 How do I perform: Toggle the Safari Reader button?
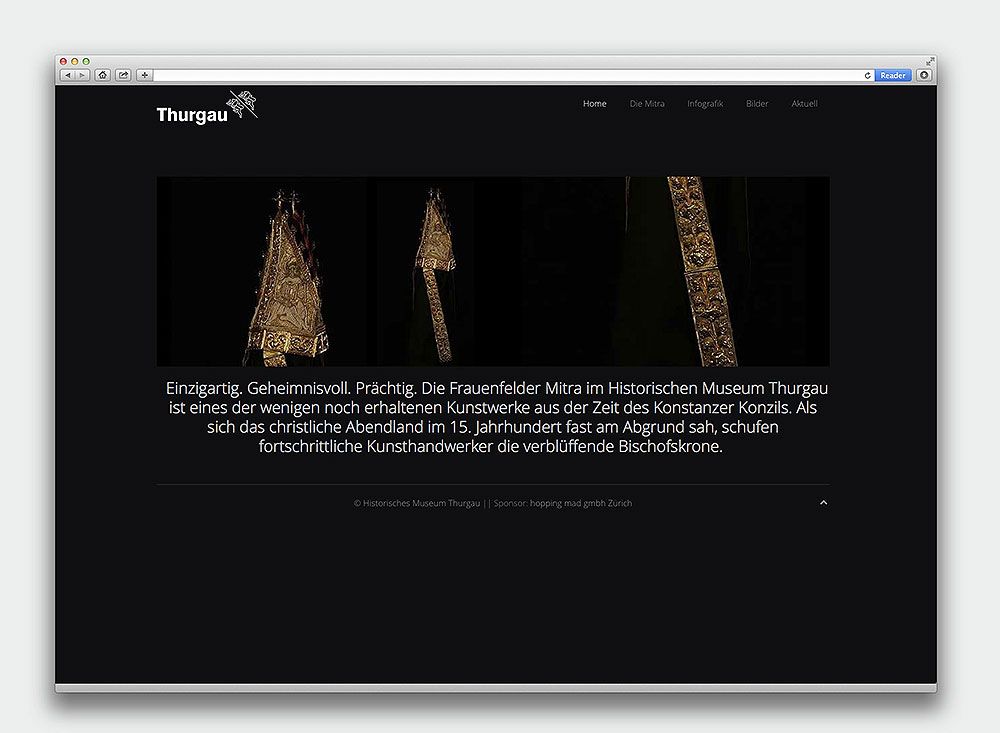coord(893,76)
